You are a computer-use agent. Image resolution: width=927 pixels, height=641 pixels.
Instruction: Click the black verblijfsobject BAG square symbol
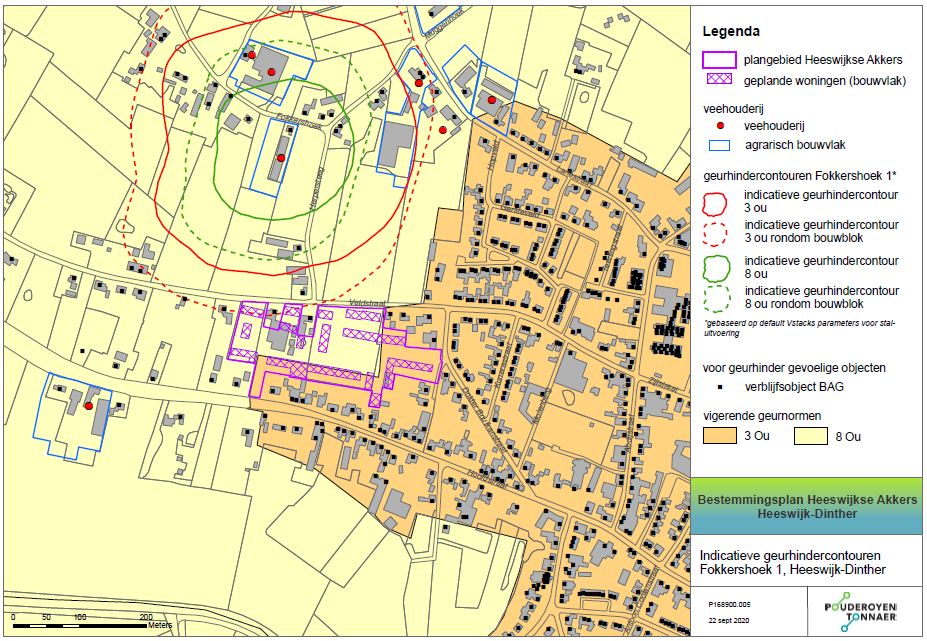pos(720,387)
